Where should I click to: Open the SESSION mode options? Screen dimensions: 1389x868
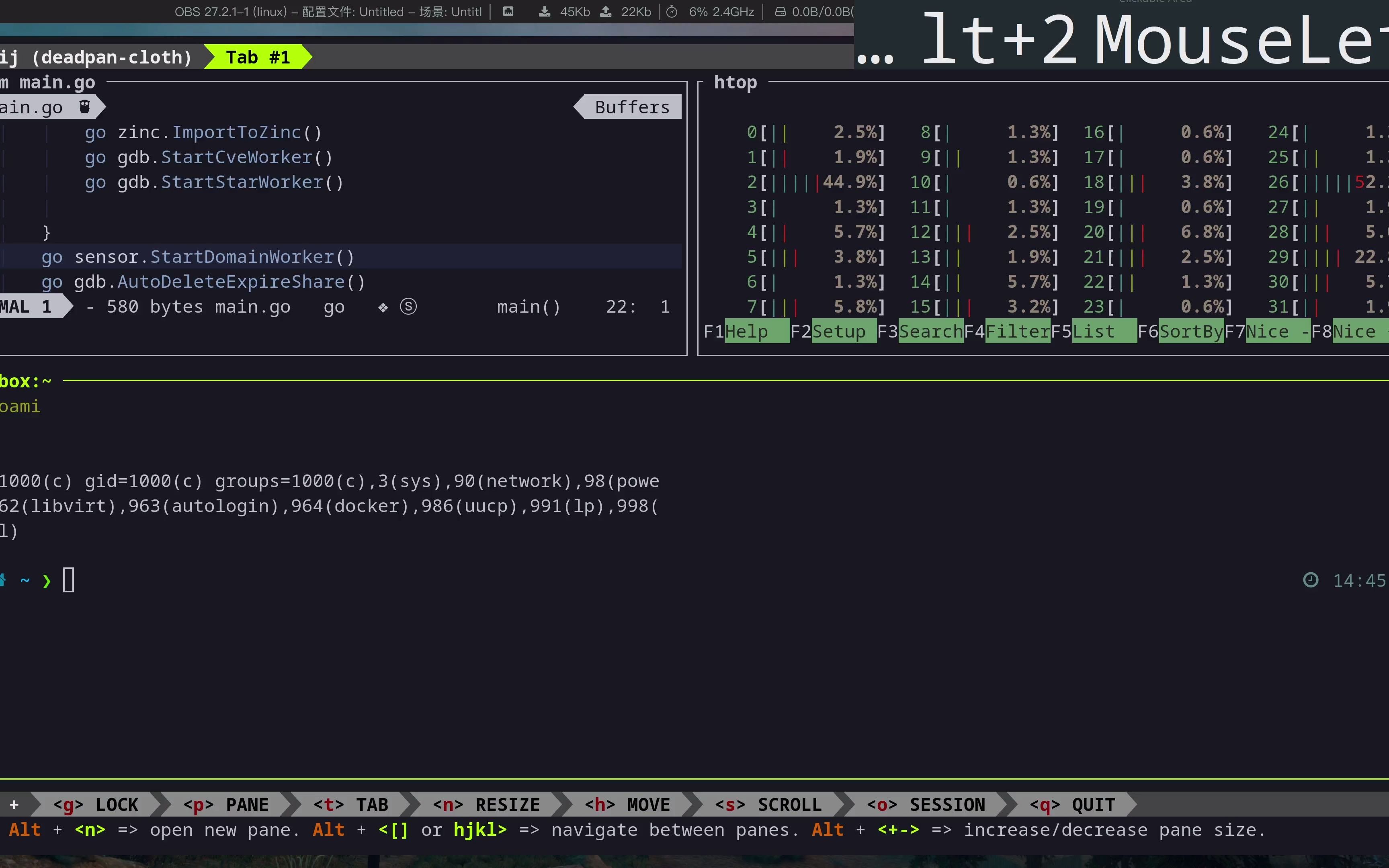pyautogui.click(x=925, y=804)
